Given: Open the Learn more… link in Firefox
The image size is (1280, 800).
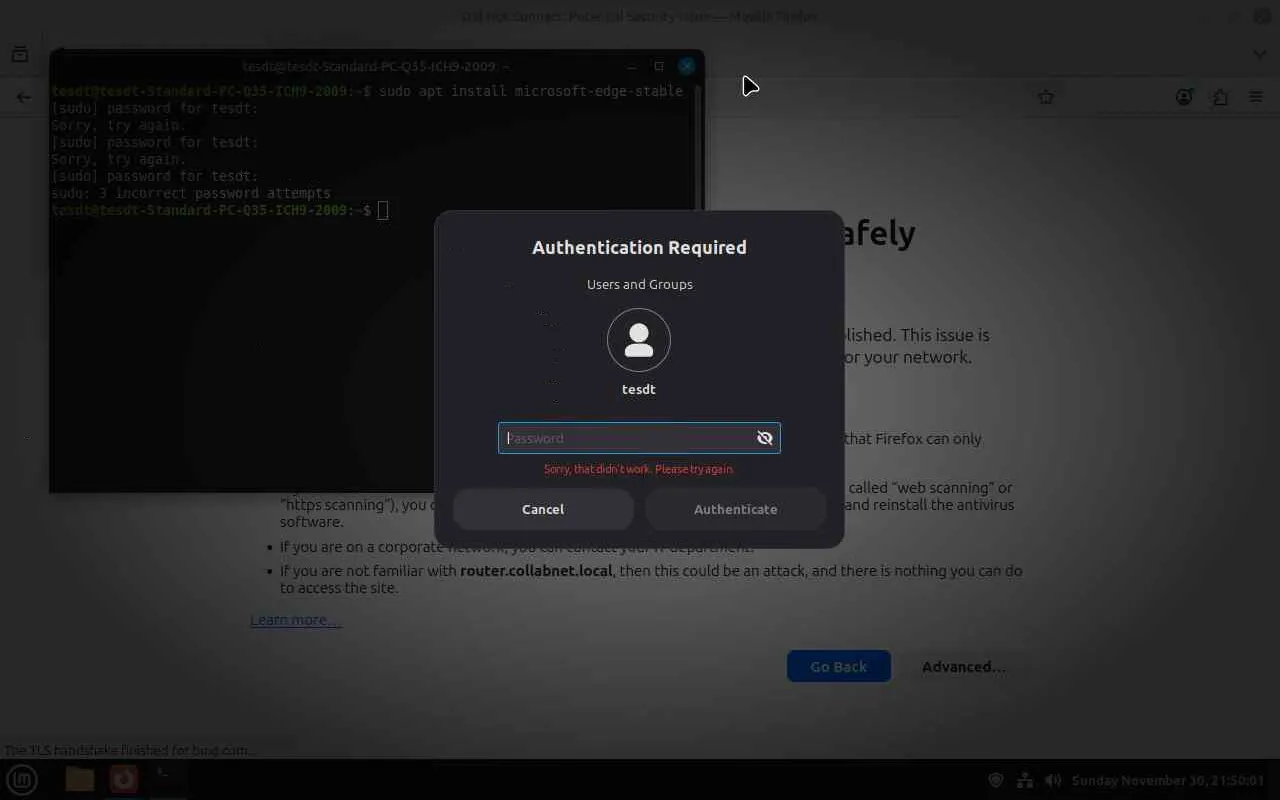Looking at the screenshot, I should [x=295, y=620].
